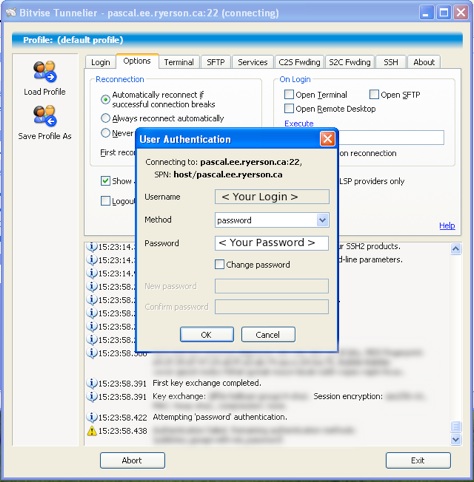Minimize the Bitvise Tunnelier window
Screen dimensions: 474x482
pos(426,13)
